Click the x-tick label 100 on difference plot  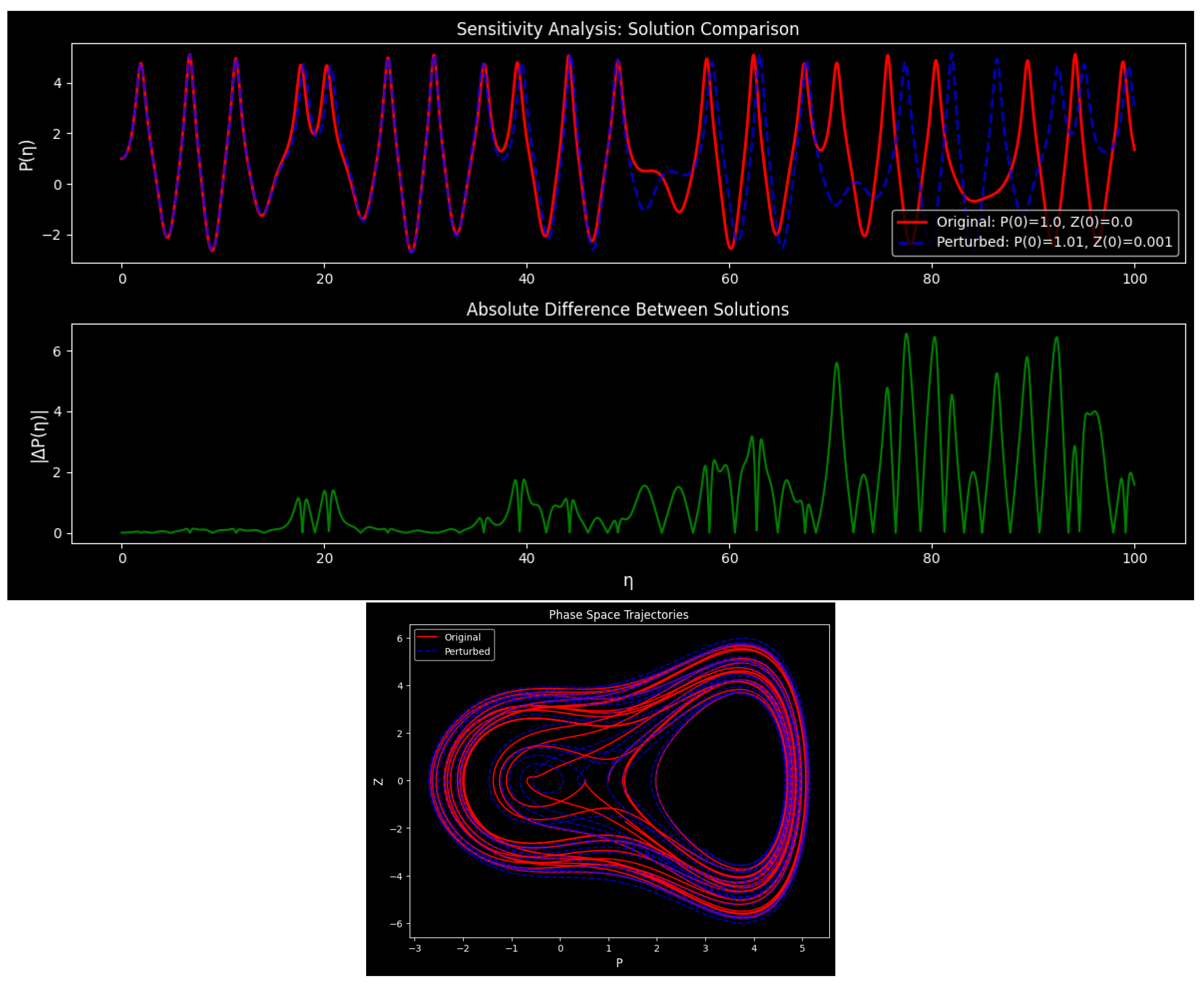pos(1134,558)
